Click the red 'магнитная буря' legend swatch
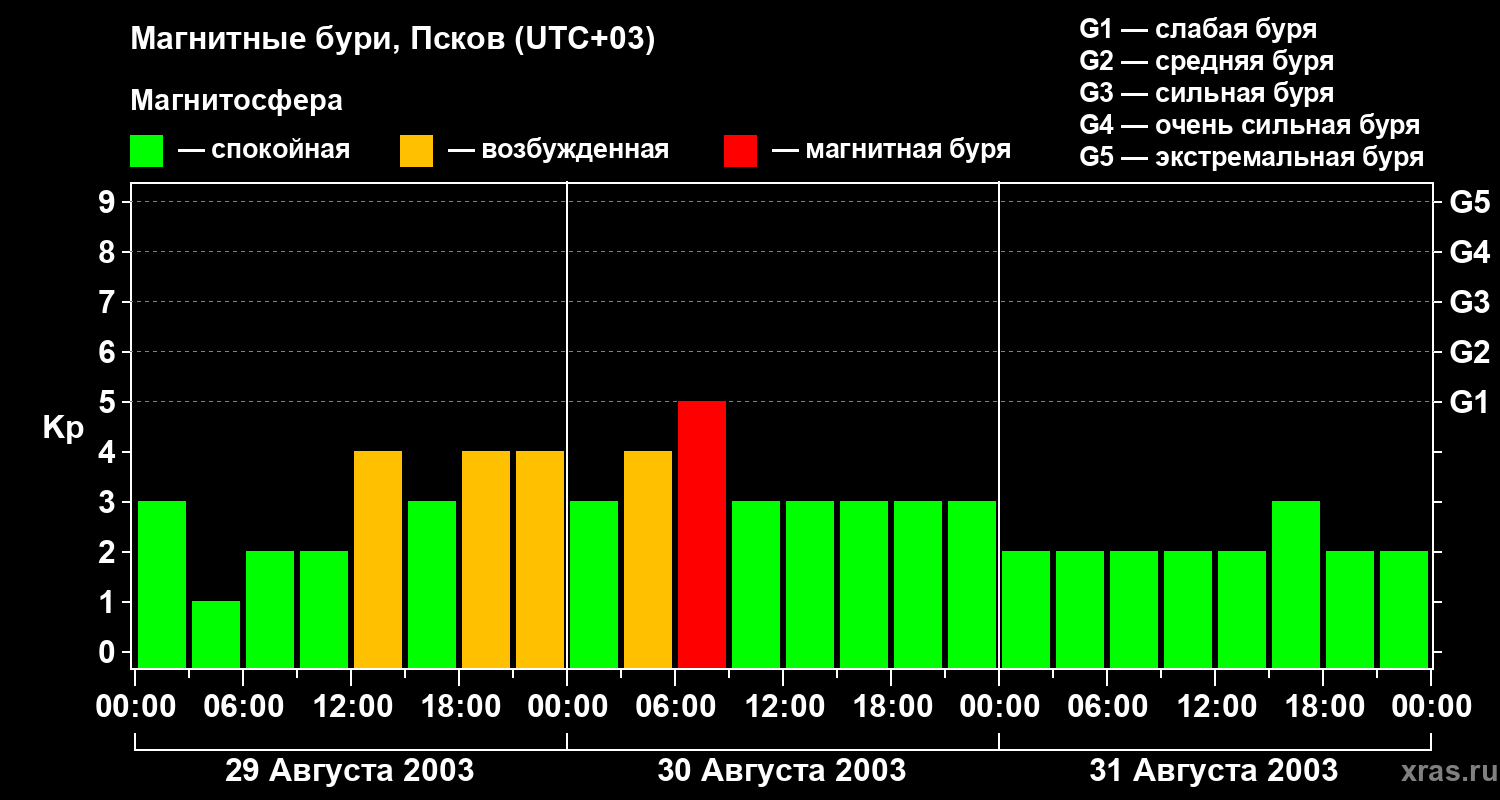 click(x=740, y=151)
